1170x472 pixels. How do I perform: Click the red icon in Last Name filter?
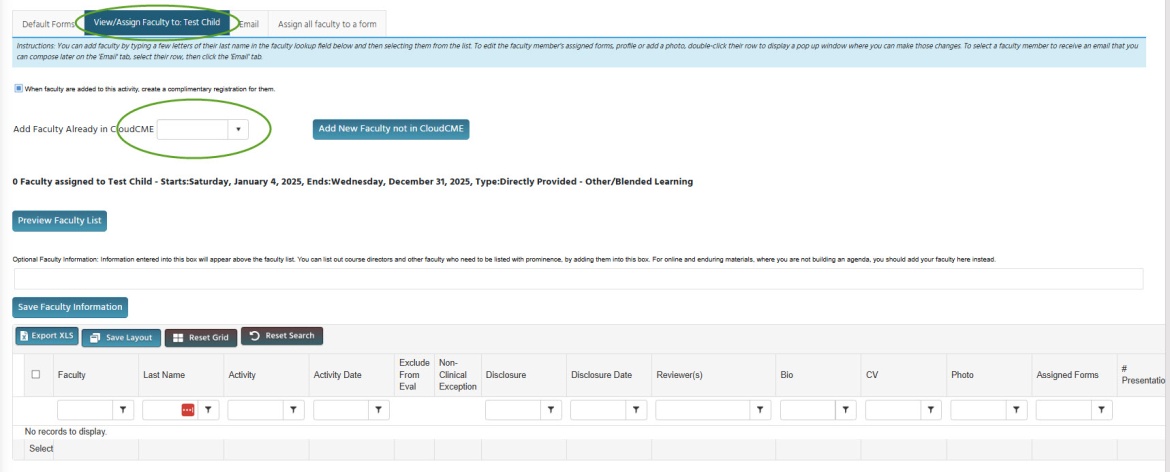[x=188, y=409]
